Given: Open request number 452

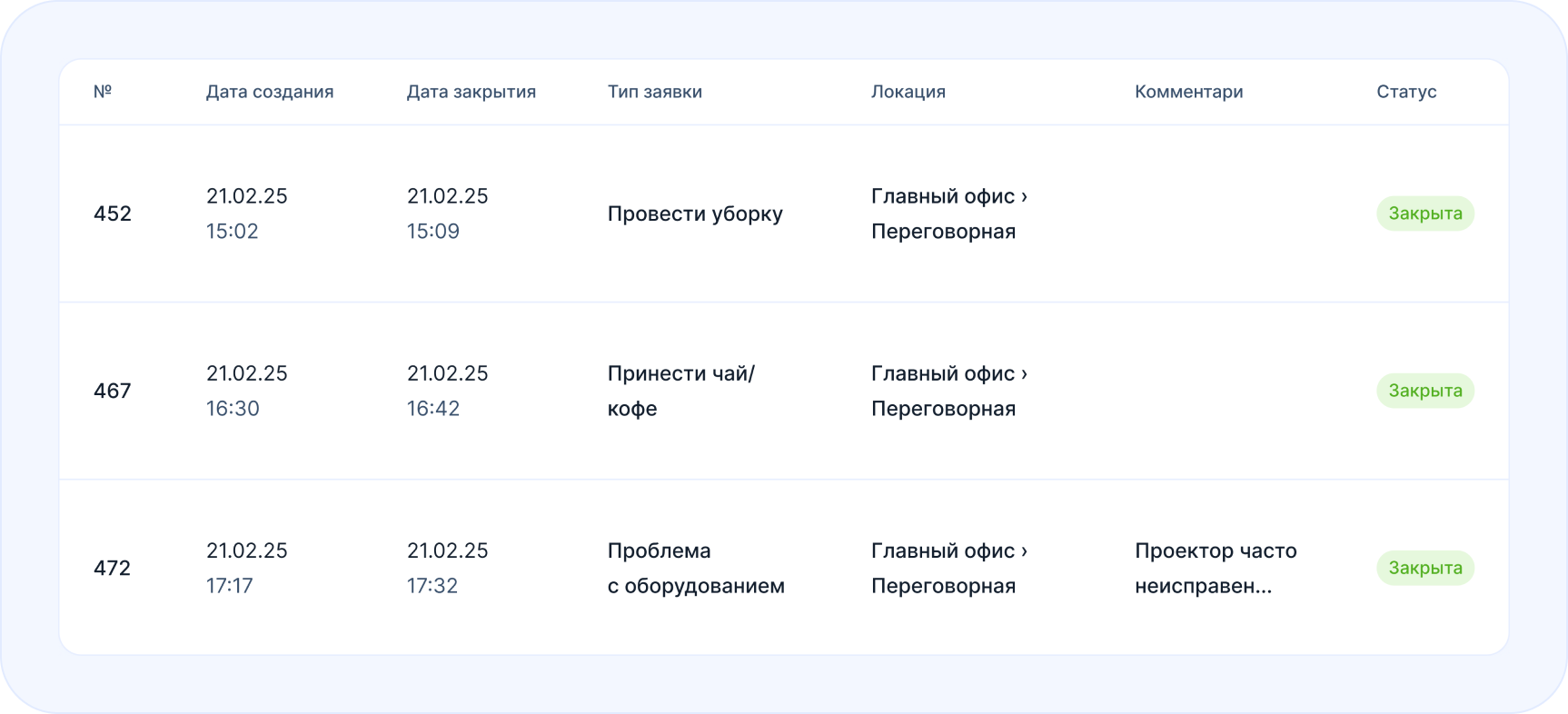Looking at the screenshot, I should click(x=113, y=213).
